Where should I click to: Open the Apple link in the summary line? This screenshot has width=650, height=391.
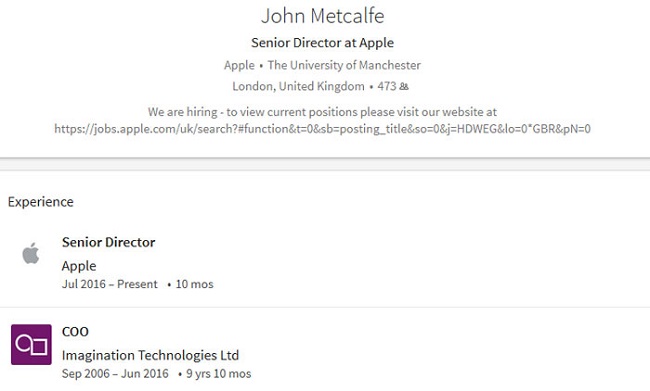[239, 65]
